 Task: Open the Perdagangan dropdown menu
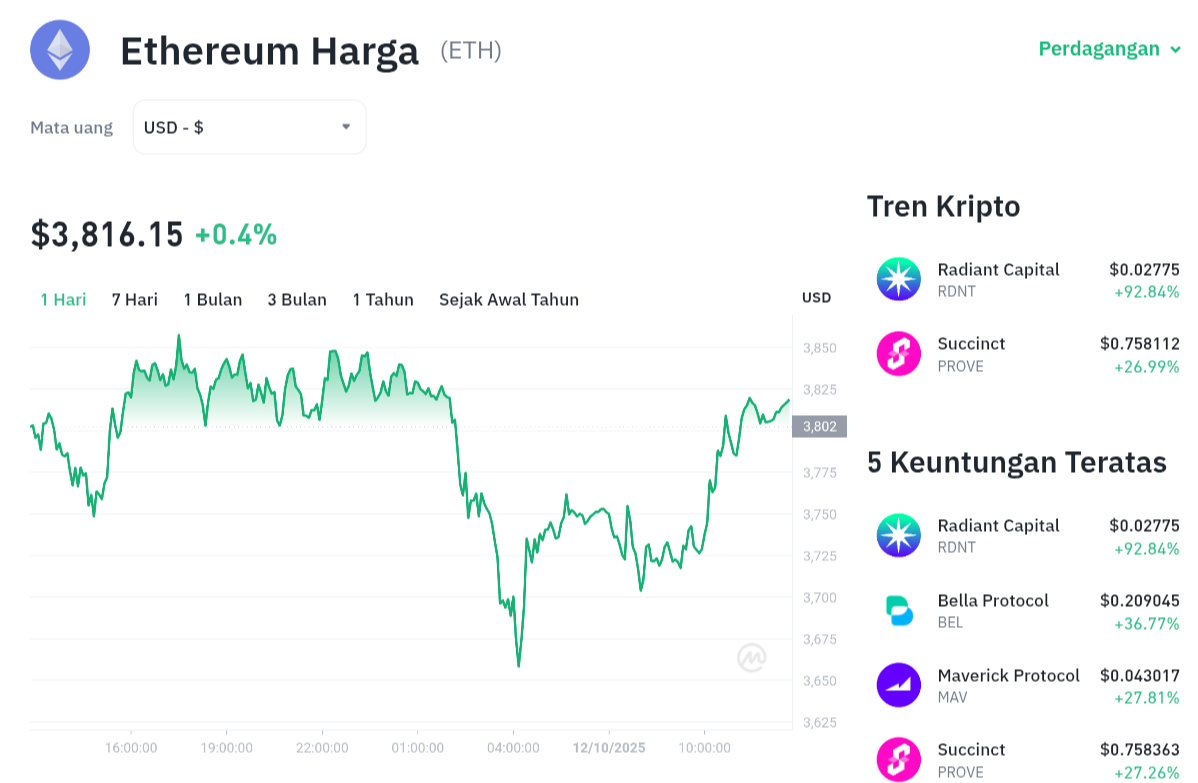pyautogui.click(x=1110, y=49)
